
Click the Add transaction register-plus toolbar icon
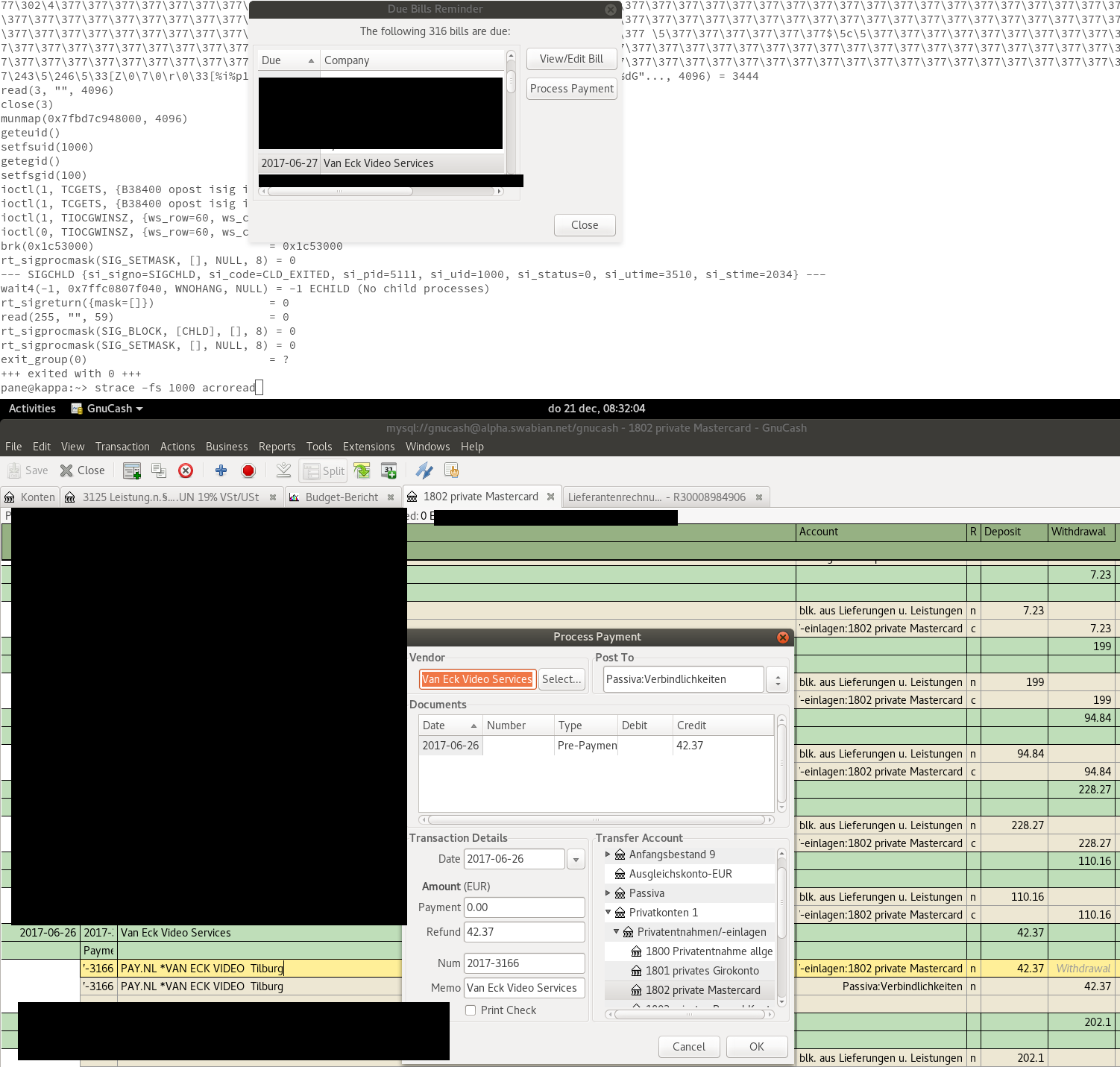(x=132, y=470)
